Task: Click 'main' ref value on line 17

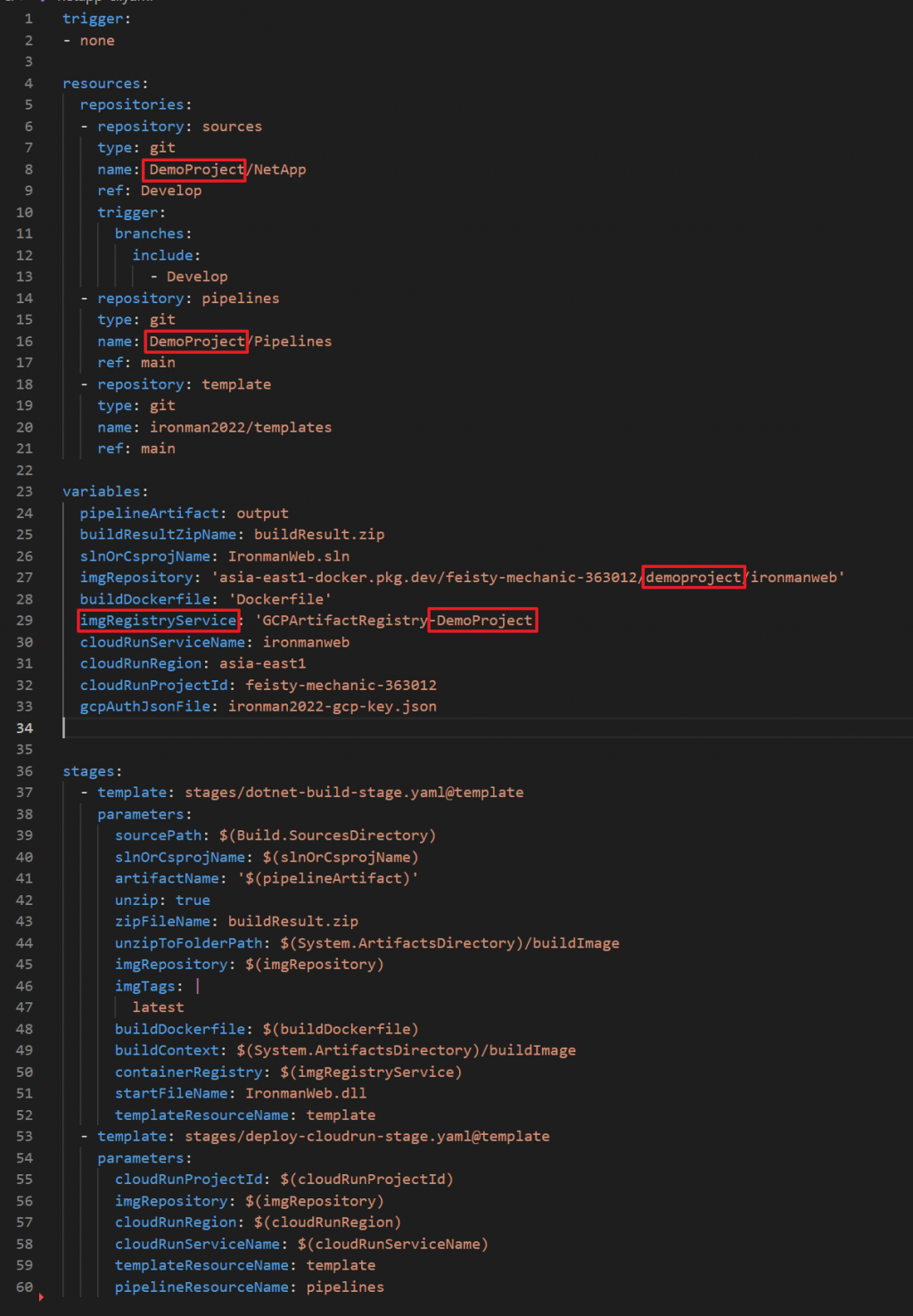Action: [x=158, y=363]
